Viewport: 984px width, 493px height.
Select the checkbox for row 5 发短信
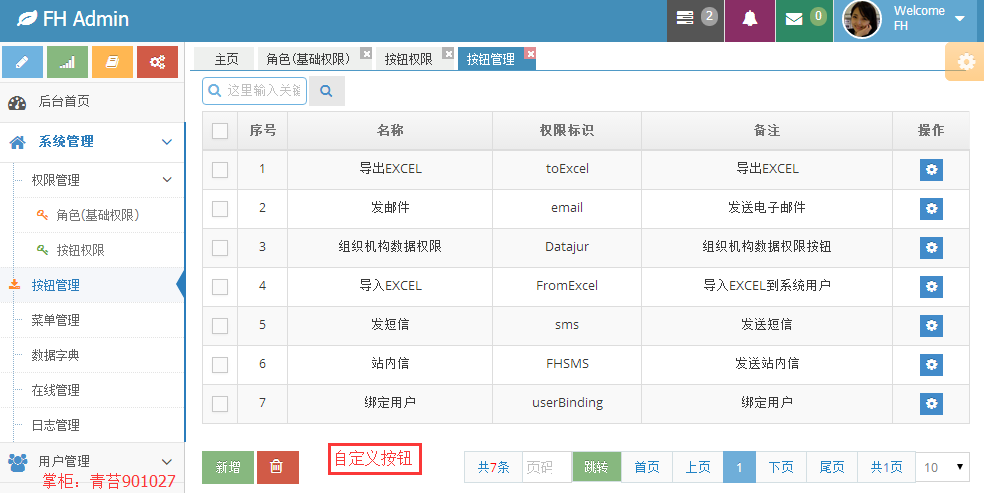(220, 326)
